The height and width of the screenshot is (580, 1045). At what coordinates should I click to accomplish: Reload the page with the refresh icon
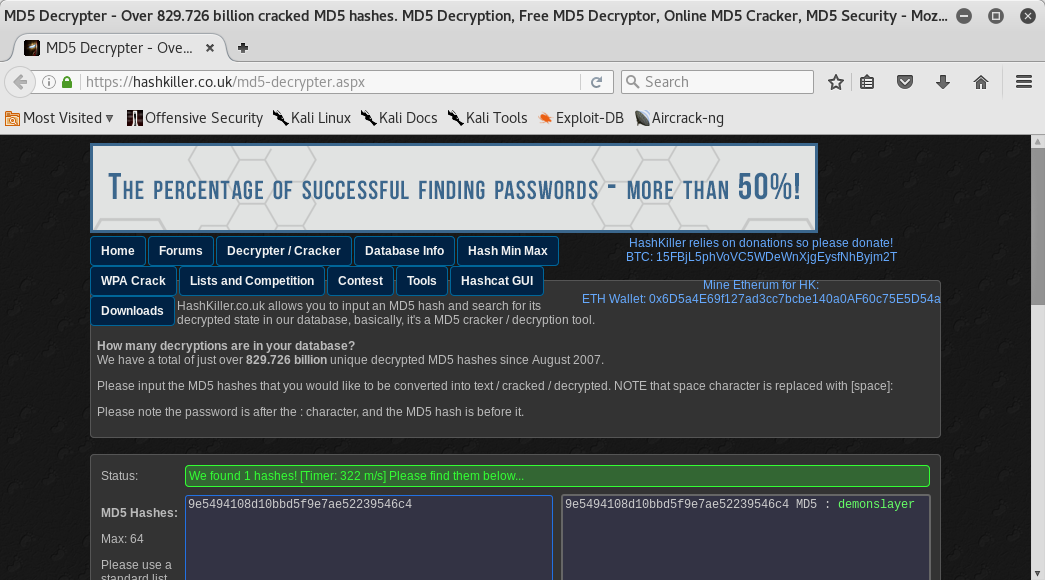[x=596, y=82]
